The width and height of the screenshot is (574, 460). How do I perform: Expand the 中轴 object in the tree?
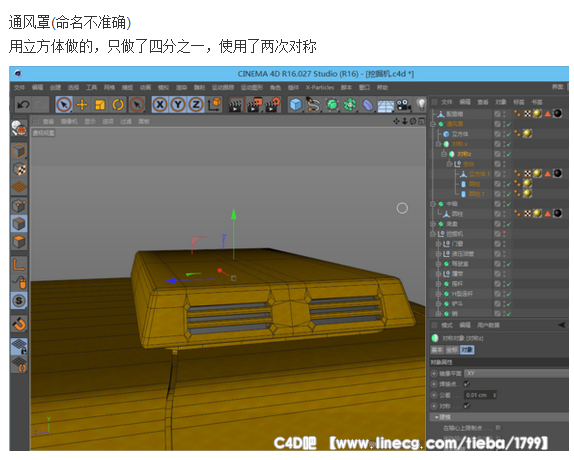pyautogui.click(x=433, y=204)
